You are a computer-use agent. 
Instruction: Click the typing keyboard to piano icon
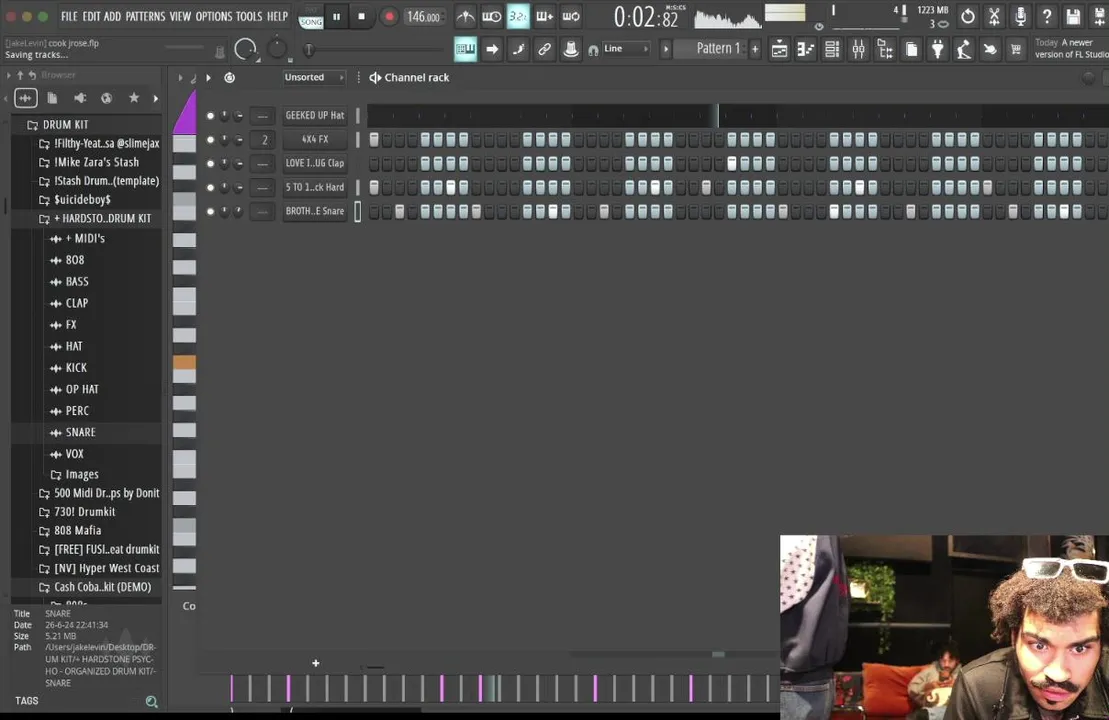click(465, 49)
